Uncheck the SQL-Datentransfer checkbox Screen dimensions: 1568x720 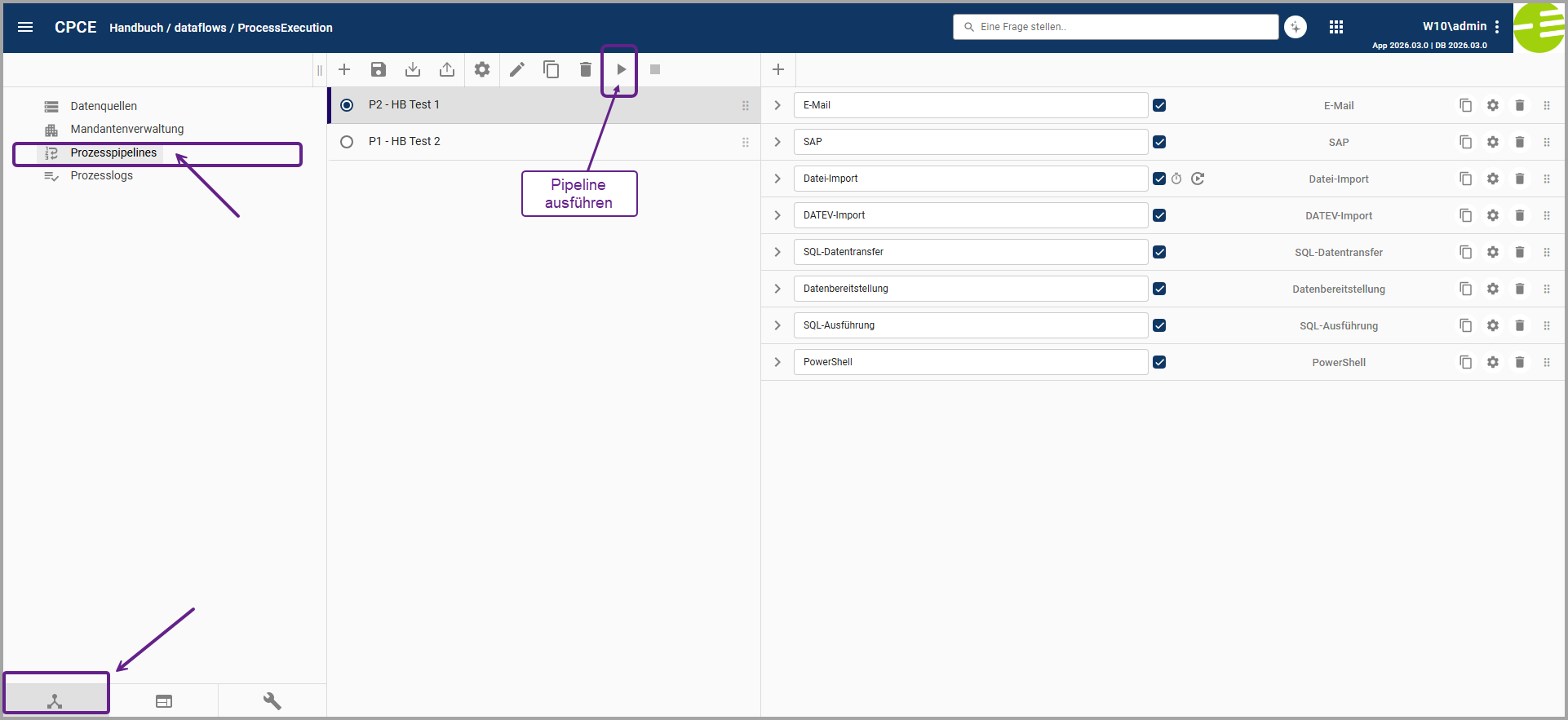[1159, 252]
